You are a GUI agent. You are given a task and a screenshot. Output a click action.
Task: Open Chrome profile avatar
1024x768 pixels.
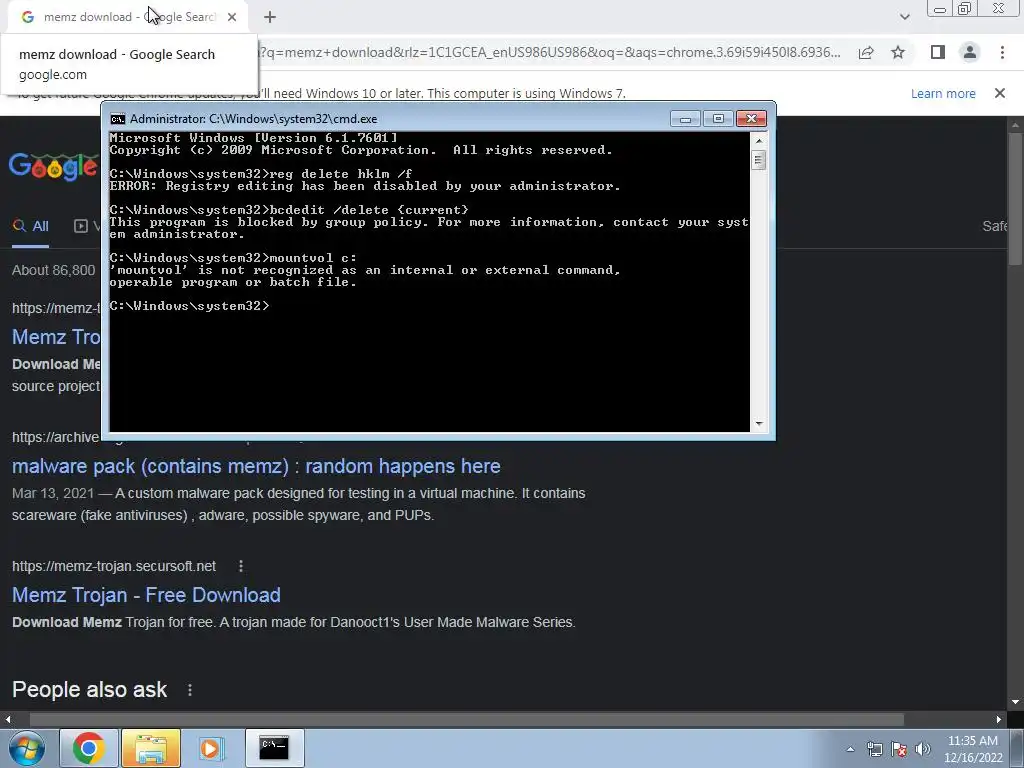970,52
